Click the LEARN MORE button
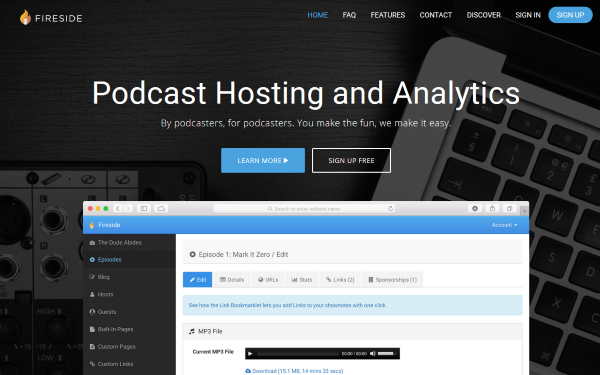 click(263, 160)
